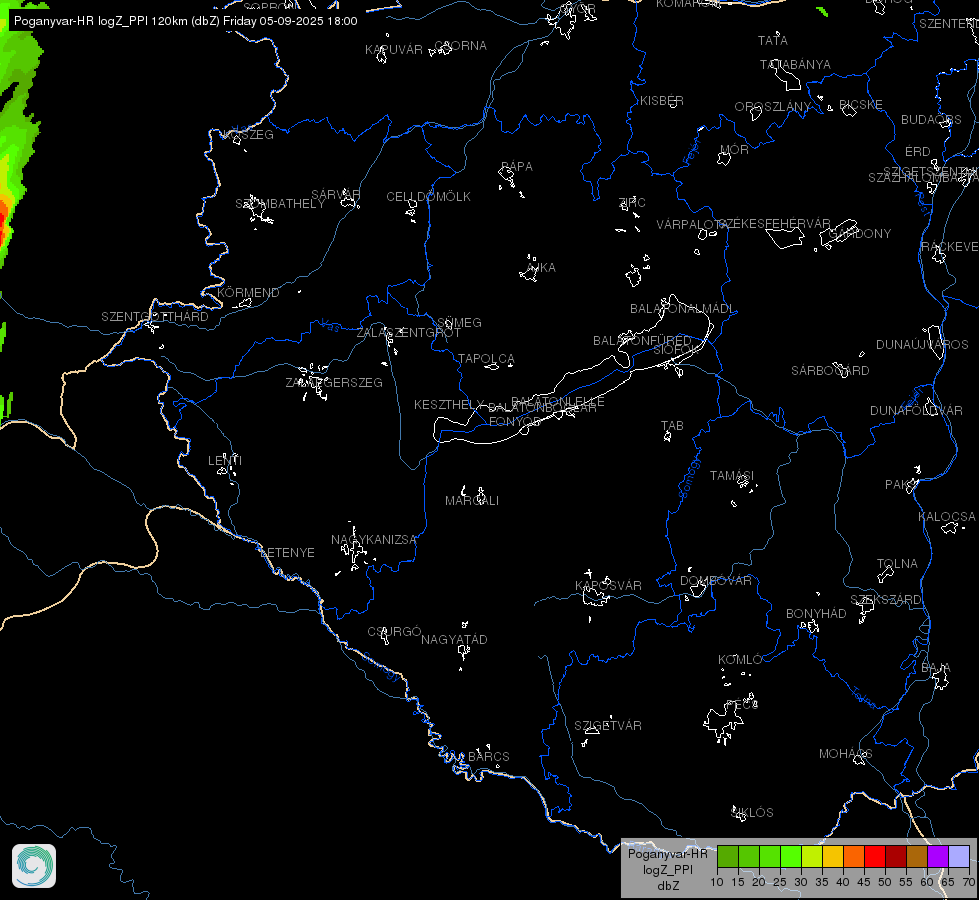
Task: Click the RÁCKEVE city label
Action: tap(950, 247)
